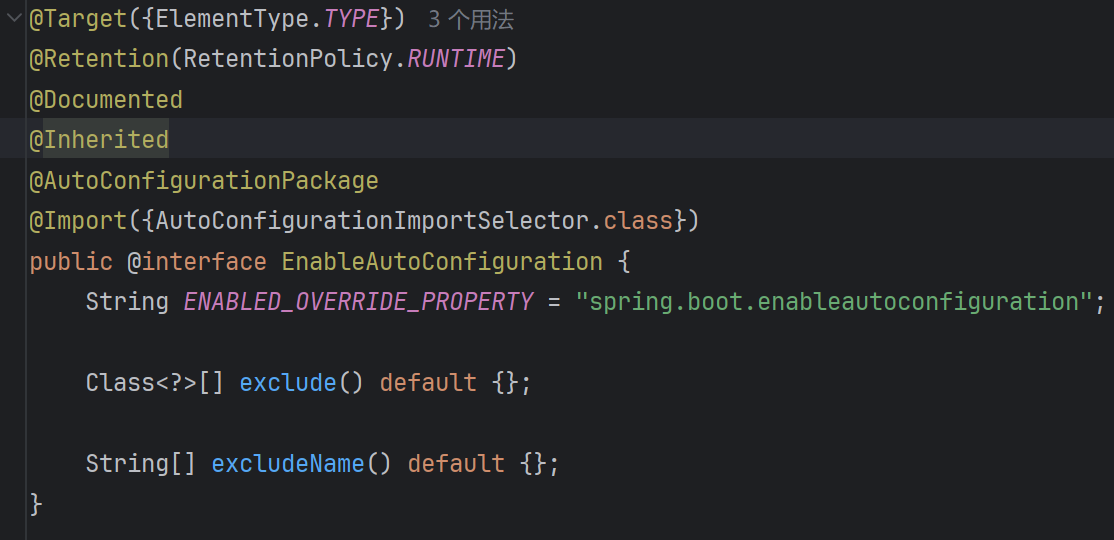1114x540 pixels.
Task: Click the closing brace of the interface
Action: [36, 505]
